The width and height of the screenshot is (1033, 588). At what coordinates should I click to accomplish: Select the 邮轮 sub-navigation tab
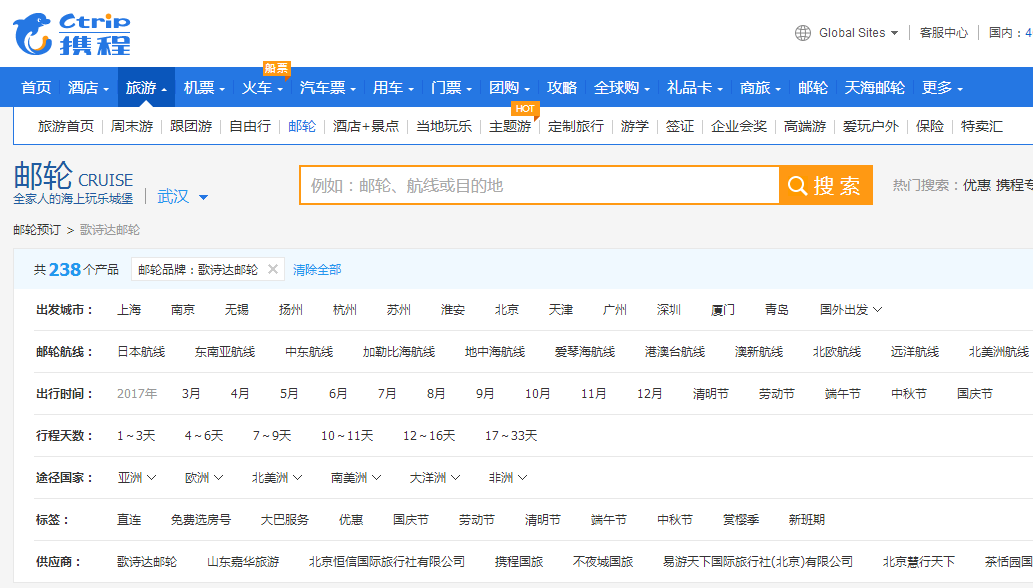click(x=301, y=126)
